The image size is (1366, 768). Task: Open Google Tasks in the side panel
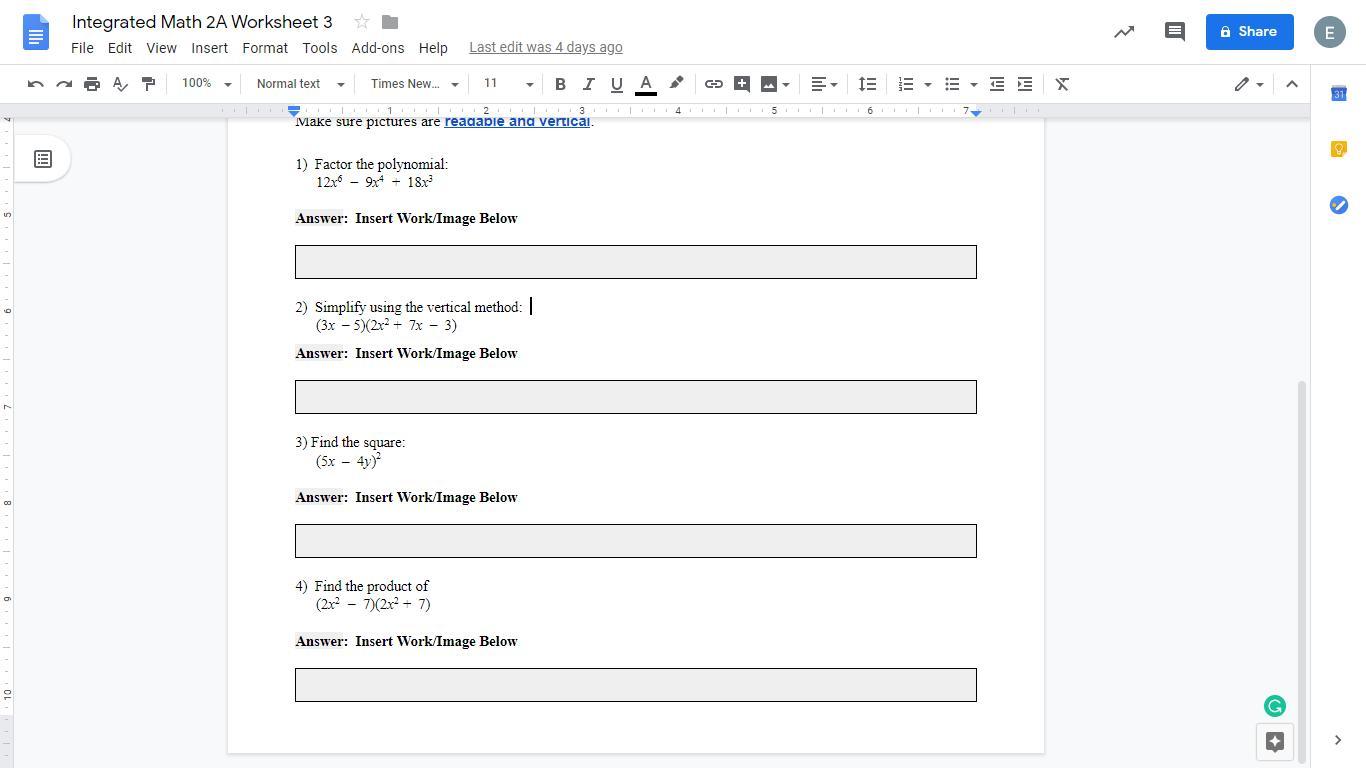tap(1339, 205)
